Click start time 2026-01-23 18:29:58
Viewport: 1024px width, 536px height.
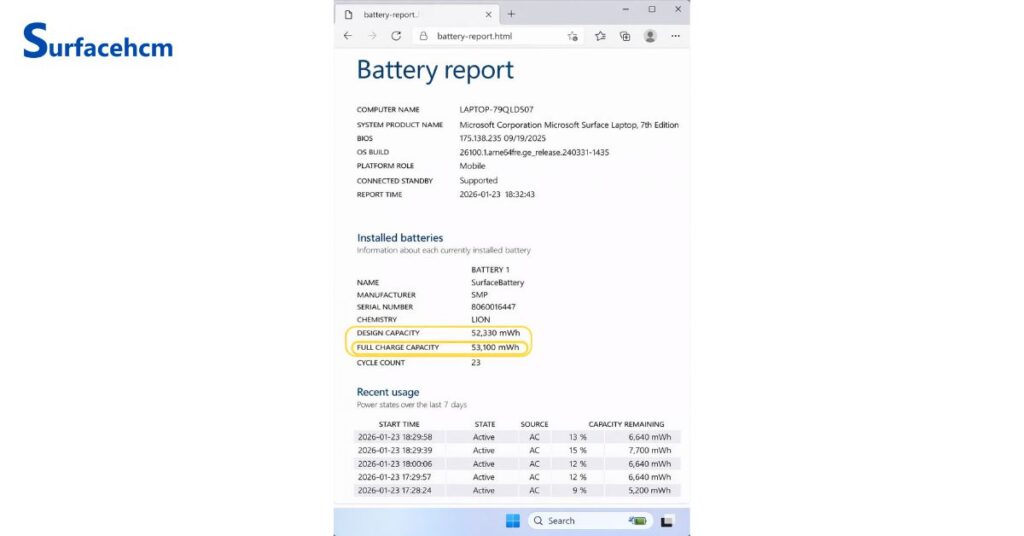(394, 437)
